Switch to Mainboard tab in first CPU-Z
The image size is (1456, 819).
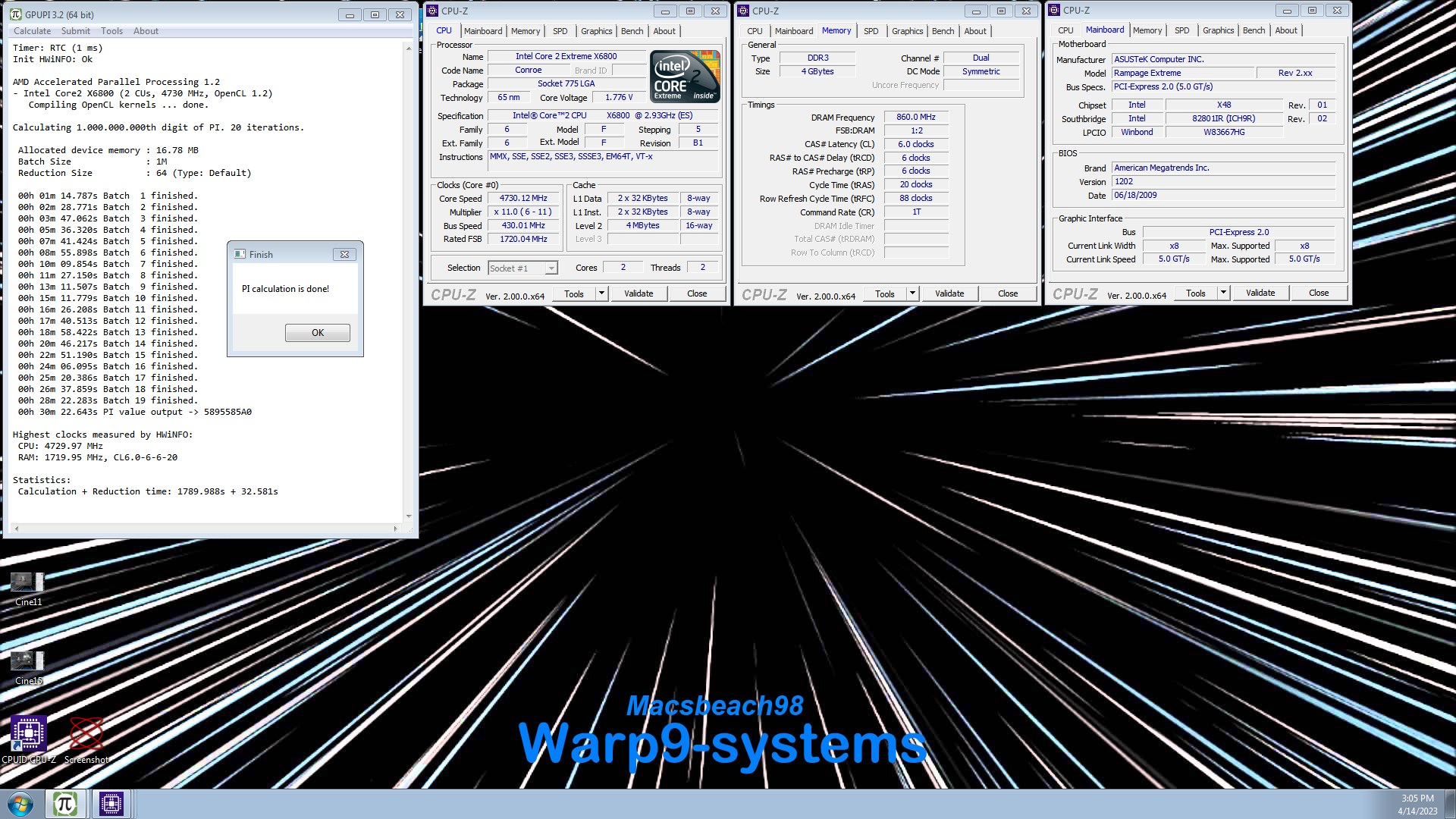pos(483,31)
